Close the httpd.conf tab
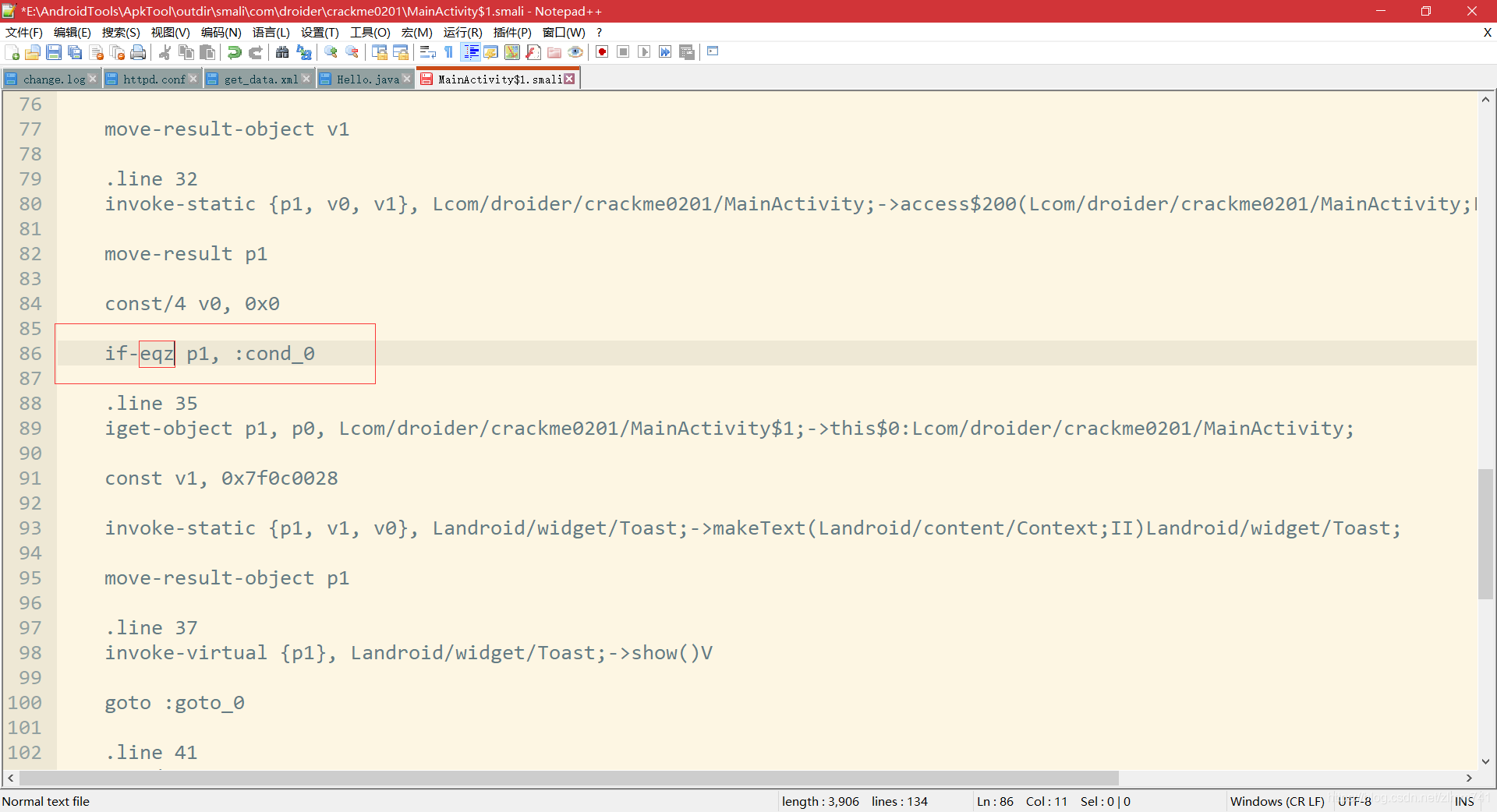Image resolution: width=1497 pixels, height=812 pixels. (x=193, y=79)
